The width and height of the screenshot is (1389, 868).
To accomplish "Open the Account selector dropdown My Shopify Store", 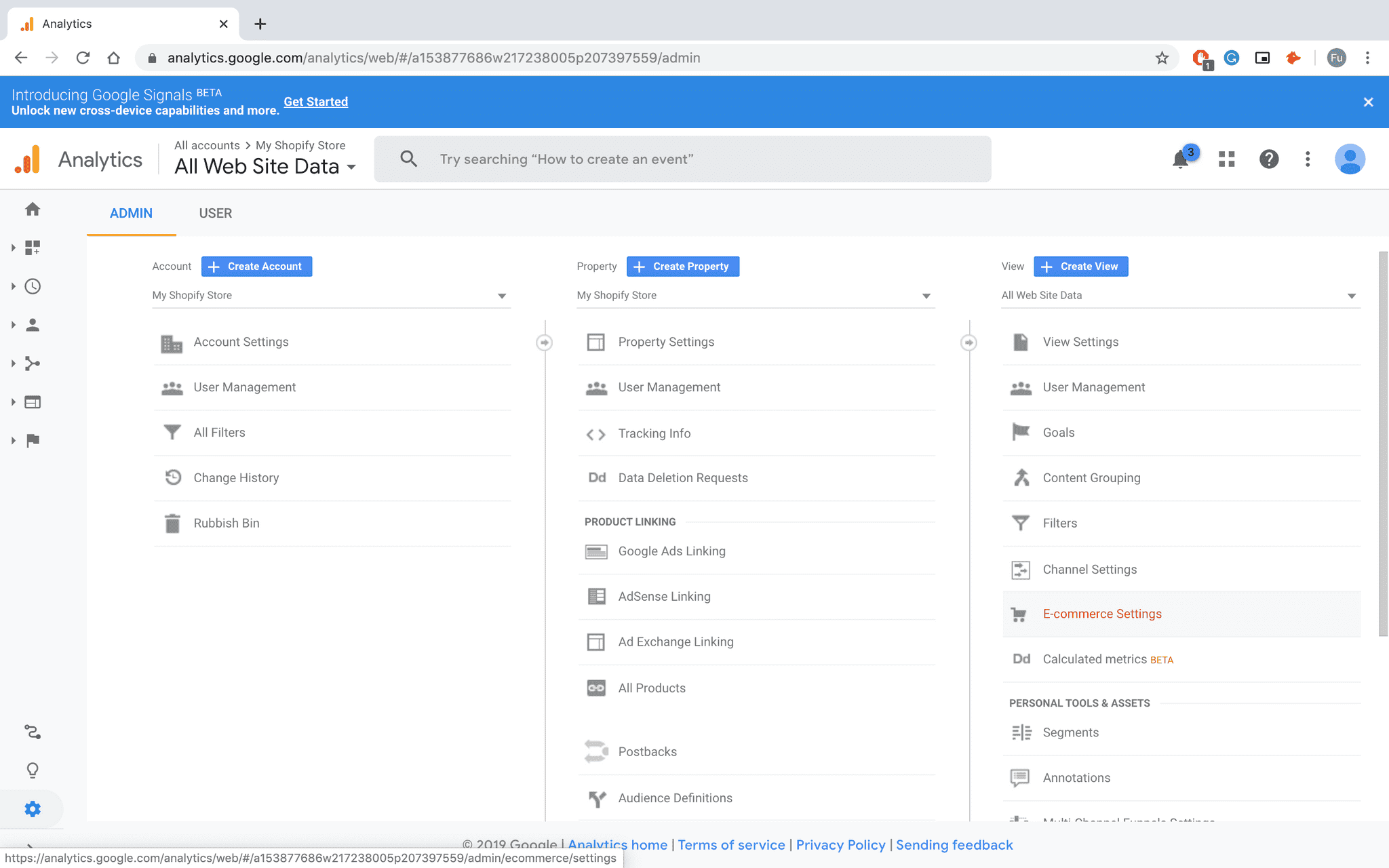I will pos(331,296).
